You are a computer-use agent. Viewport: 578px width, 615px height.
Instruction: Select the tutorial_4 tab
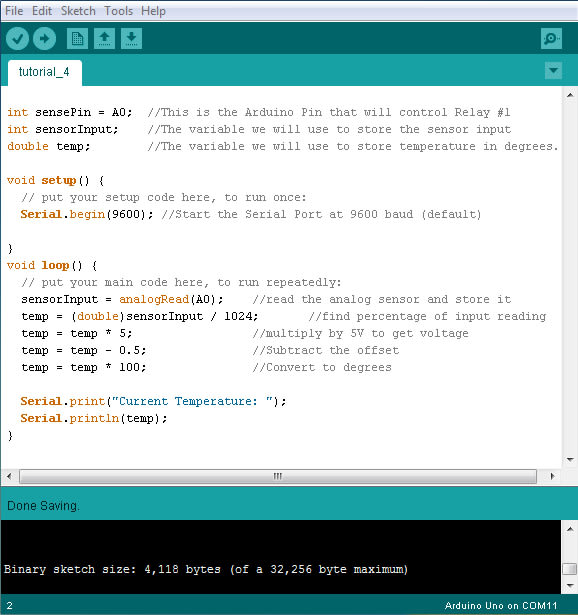point(44,72)
